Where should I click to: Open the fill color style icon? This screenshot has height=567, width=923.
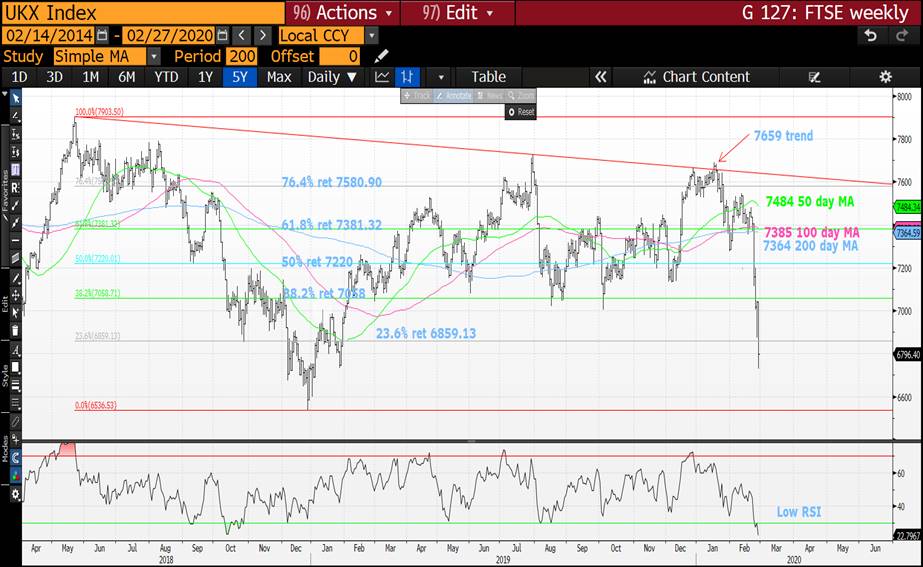coord(16,367)
